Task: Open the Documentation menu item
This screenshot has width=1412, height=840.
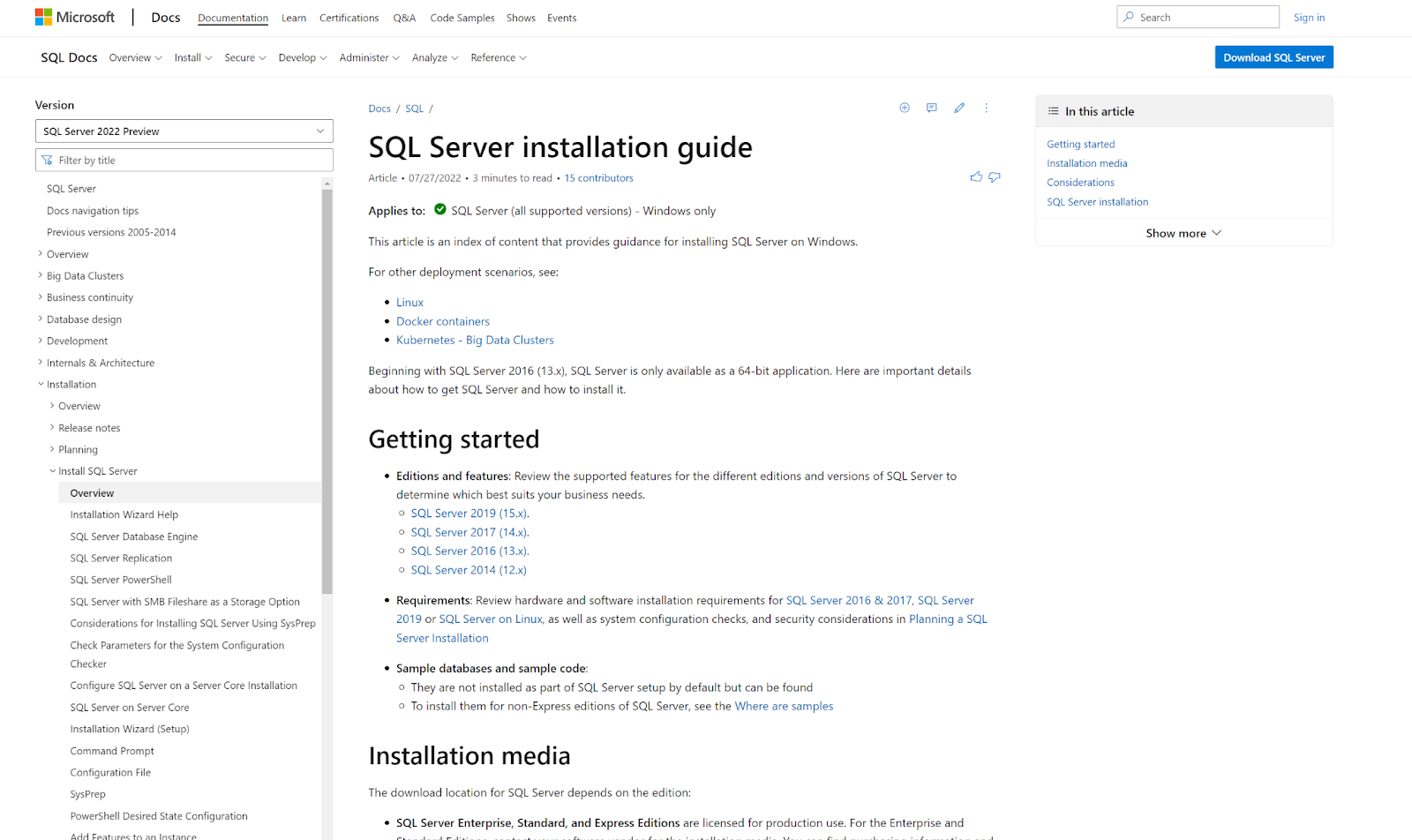Action: pyautogui.click(x=232, y=17)
